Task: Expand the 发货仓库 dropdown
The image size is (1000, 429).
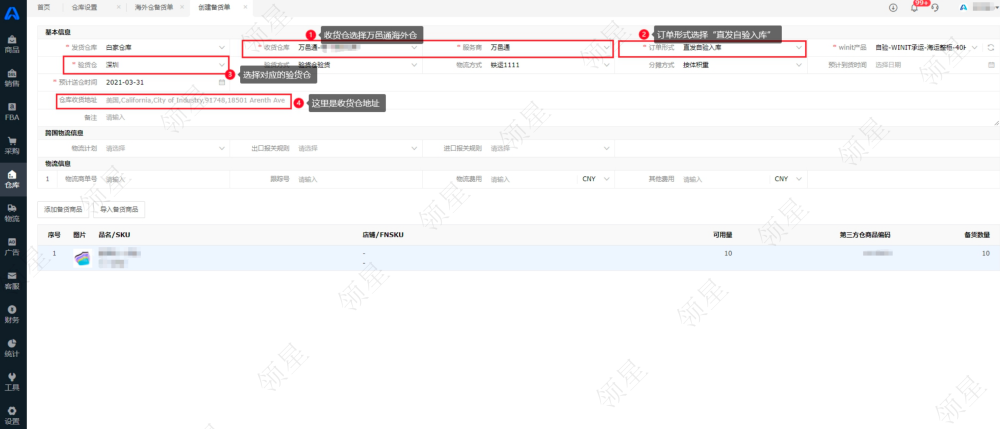Action: point(165,47)
